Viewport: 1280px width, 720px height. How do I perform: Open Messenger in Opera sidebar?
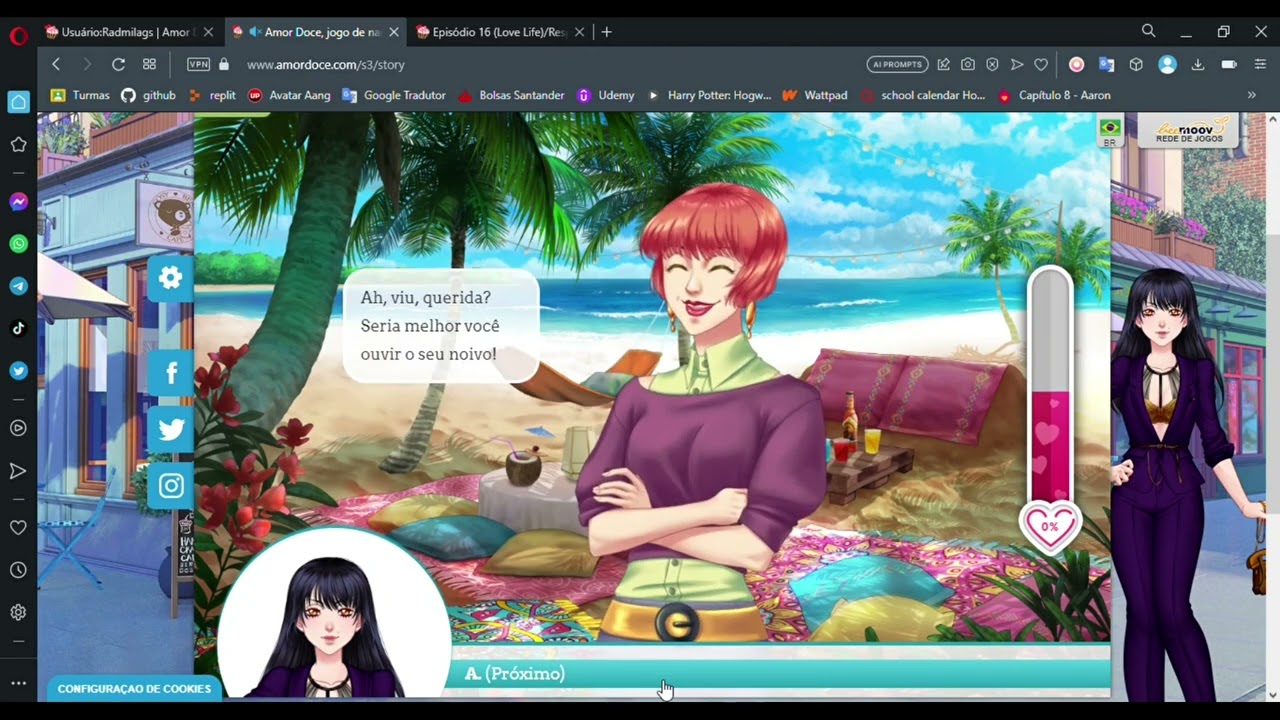(18, 201)
